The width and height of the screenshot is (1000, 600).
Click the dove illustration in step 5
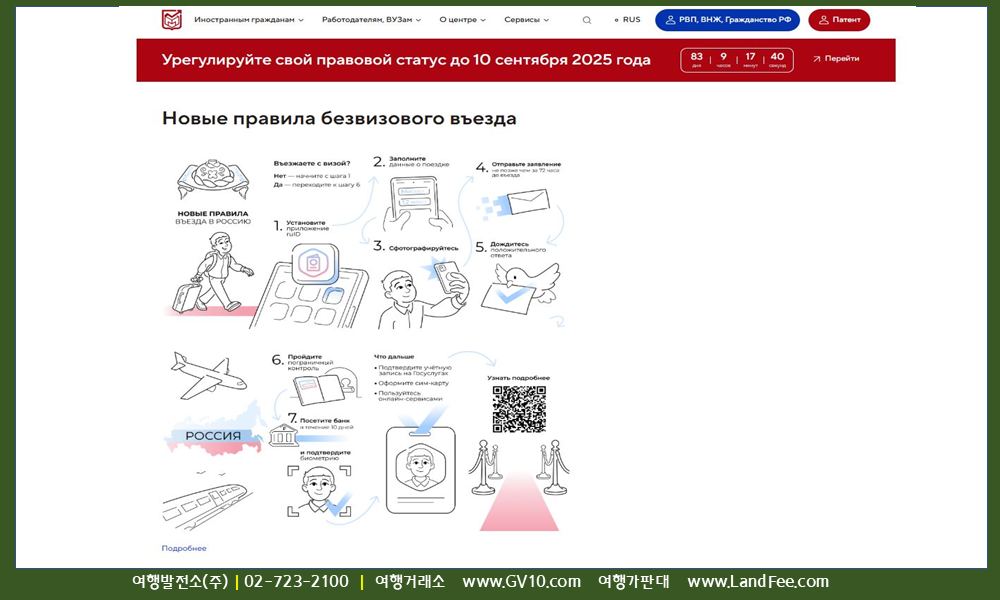531,280
